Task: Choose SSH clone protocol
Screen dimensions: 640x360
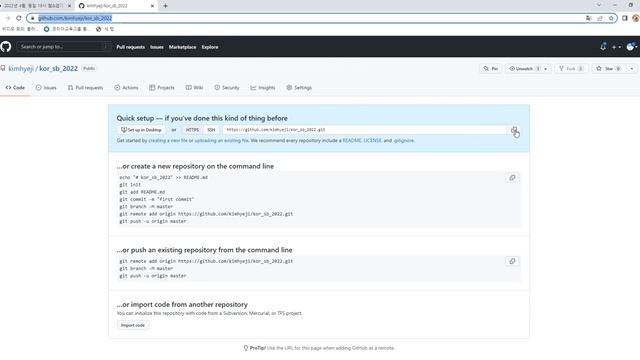Action: (211, 130)
